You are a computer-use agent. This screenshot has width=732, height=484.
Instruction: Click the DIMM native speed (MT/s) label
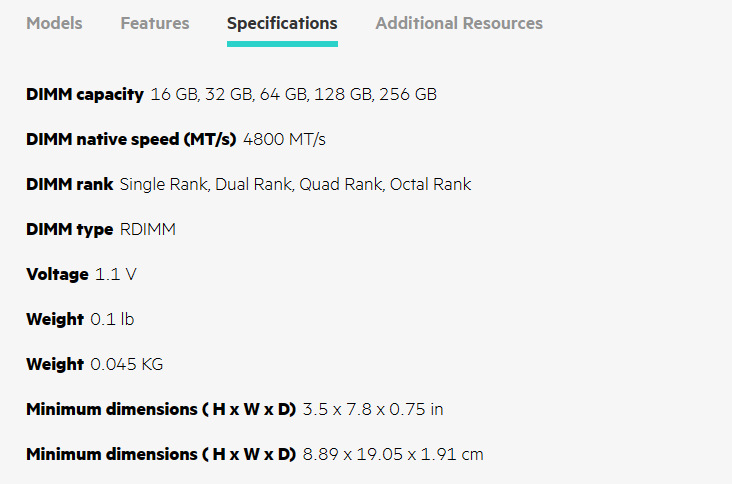131,139
